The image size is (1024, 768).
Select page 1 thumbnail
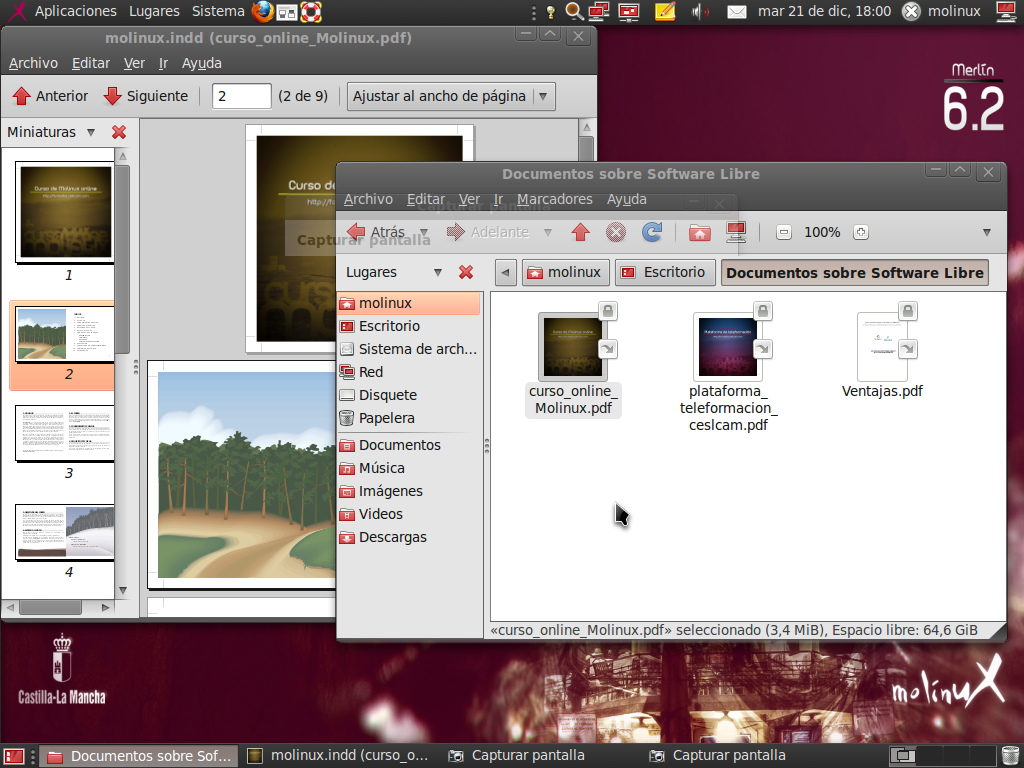coord(65,212)
